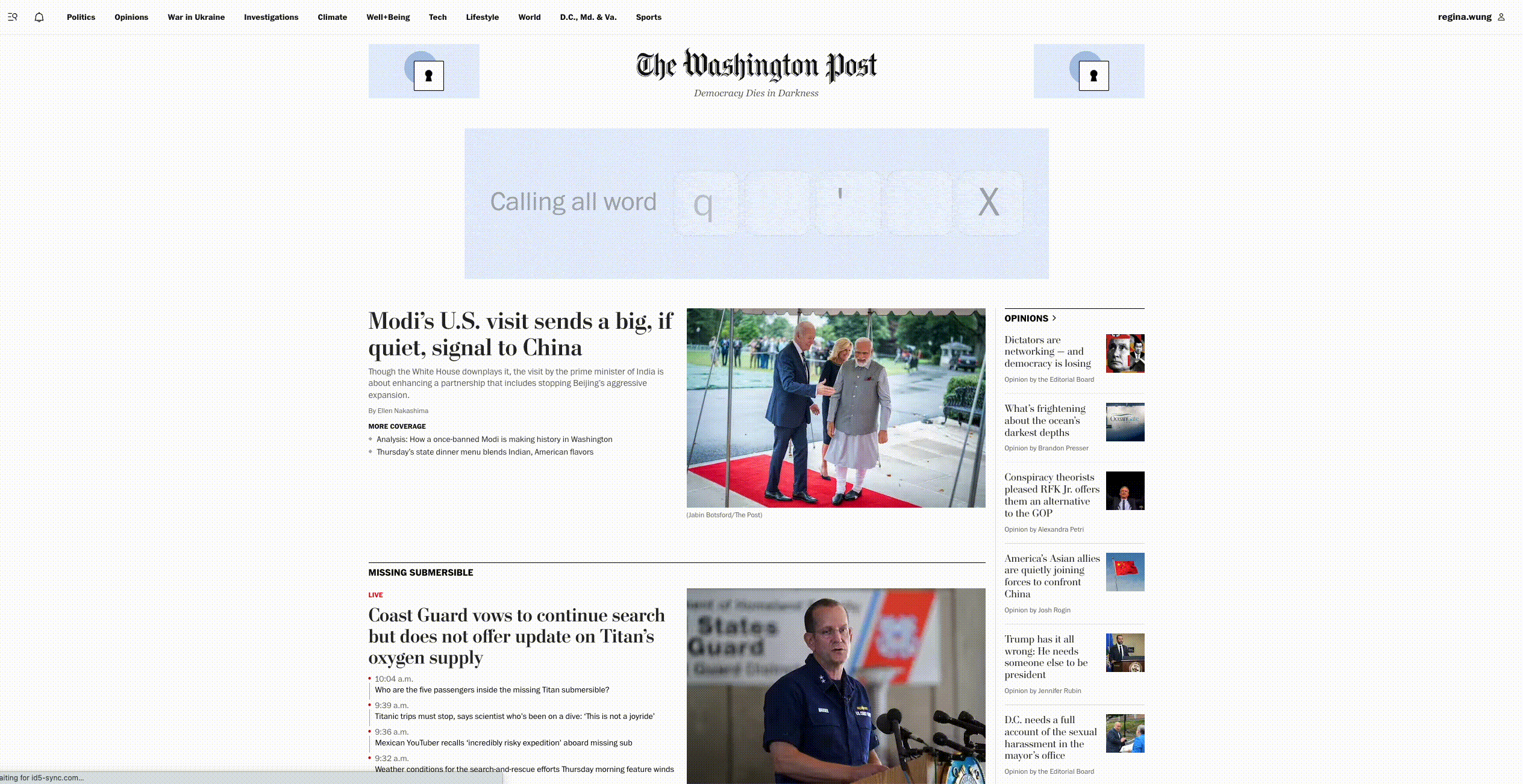Click thumbnail beside Trump has it all wrong
Viewport: 1523px width, 784px height.
1125,653
